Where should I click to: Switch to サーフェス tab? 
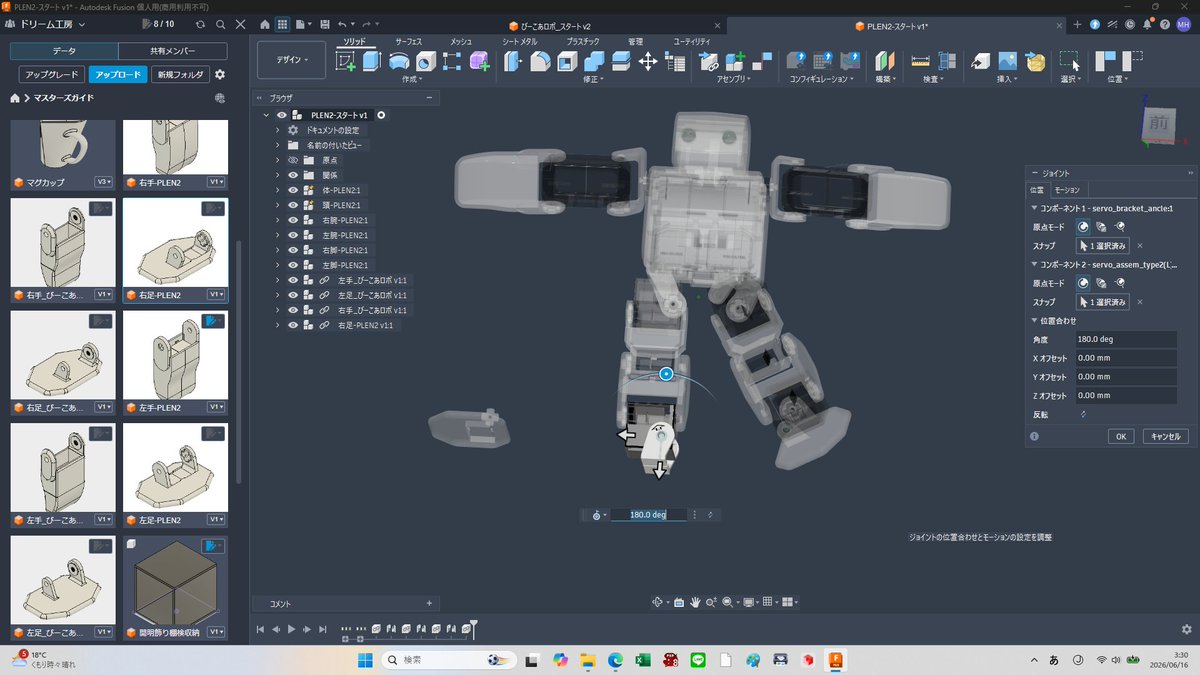pyautogui.click(x=408, y=41)
